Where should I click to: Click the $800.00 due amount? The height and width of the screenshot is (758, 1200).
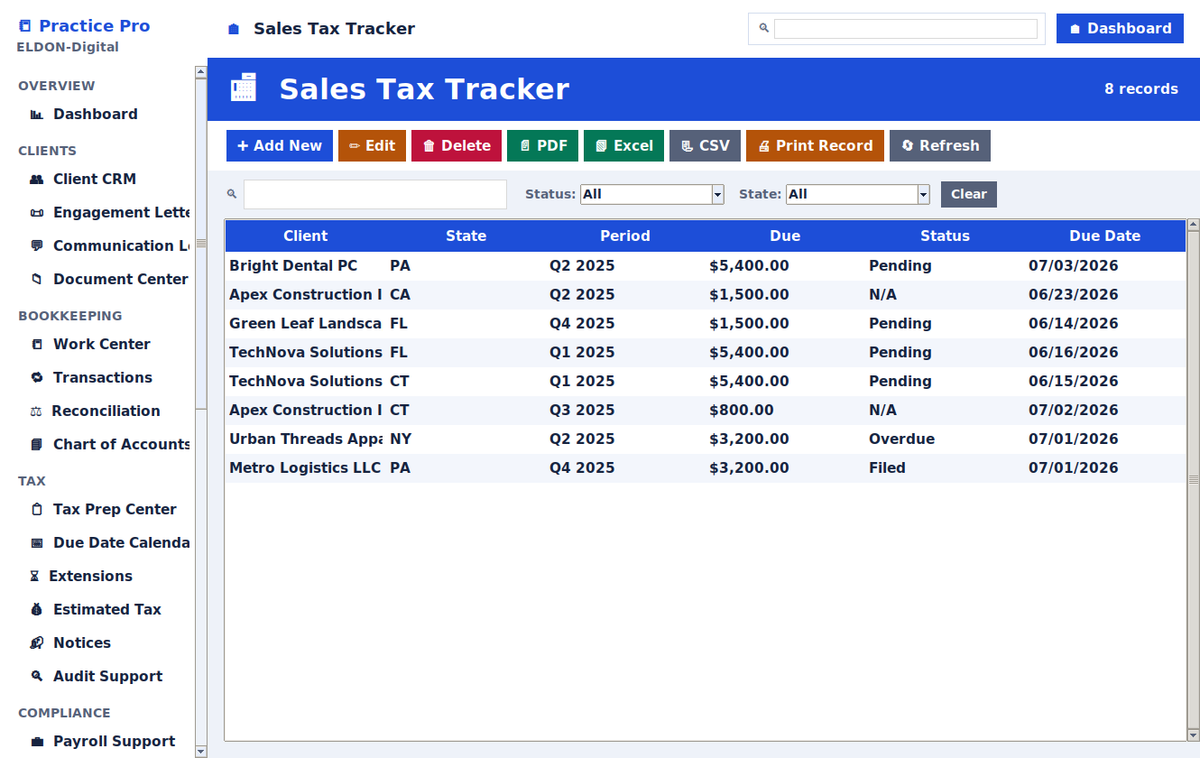point(741,410)
